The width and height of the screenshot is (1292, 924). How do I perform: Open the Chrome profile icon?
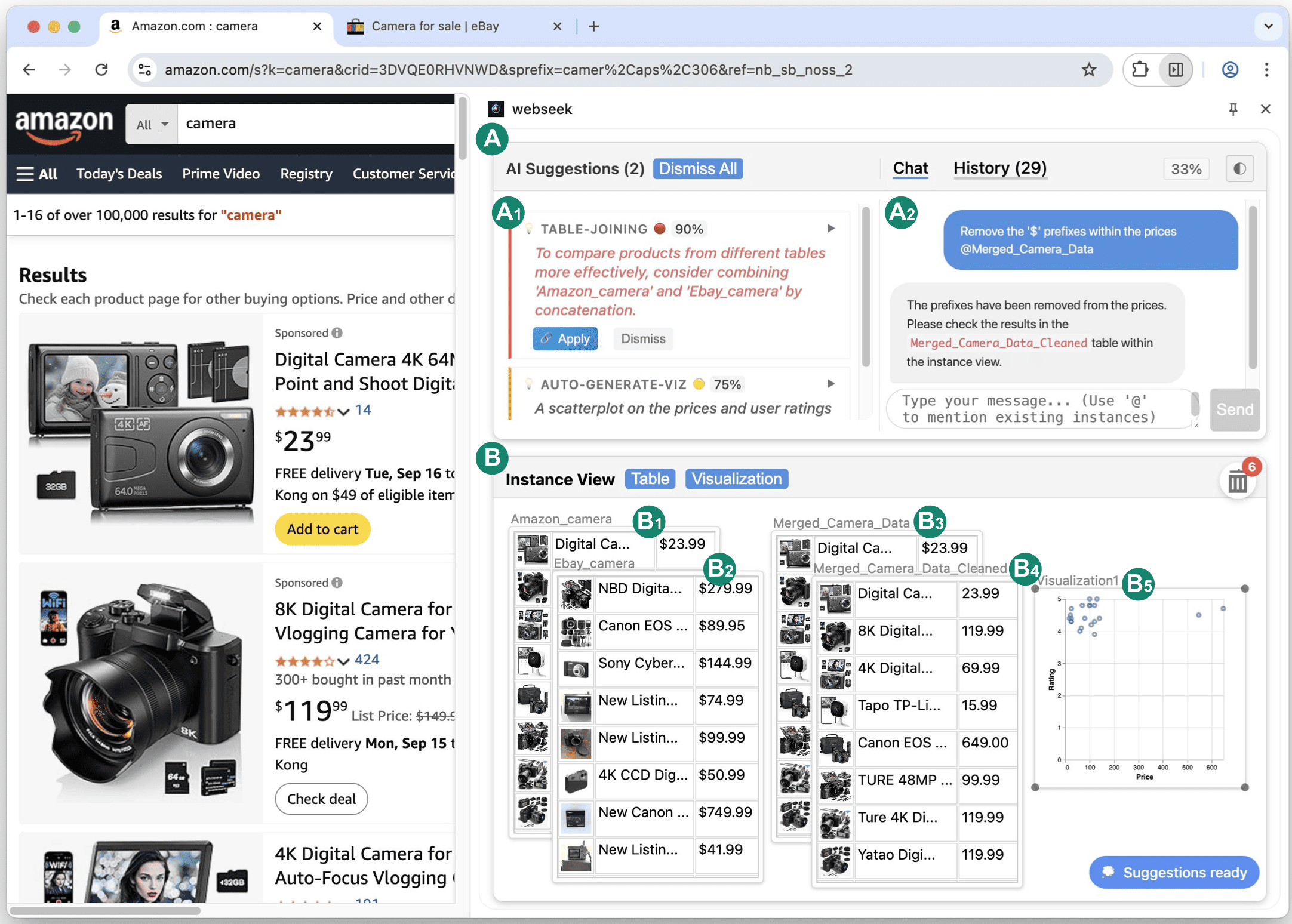point(1230,70)
